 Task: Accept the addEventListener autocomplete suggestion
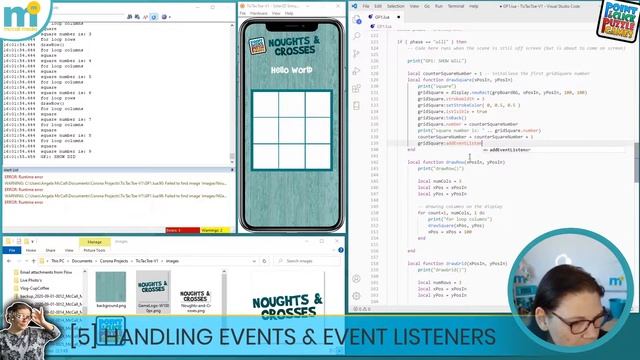[x=510, y=150]
